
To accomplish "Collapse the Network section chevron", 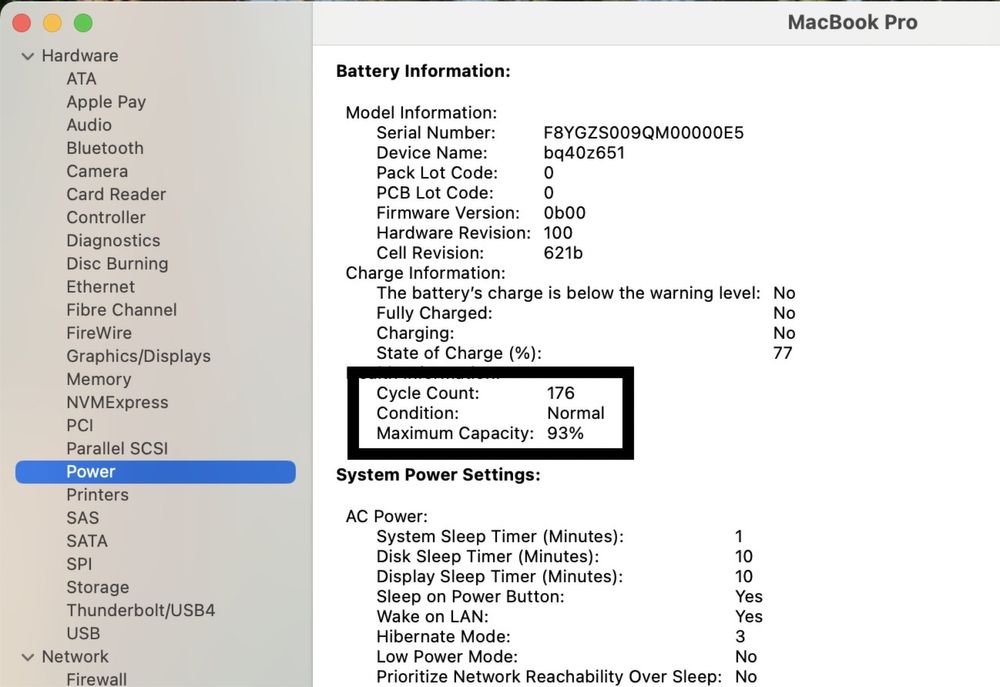I will coord(27,657).
